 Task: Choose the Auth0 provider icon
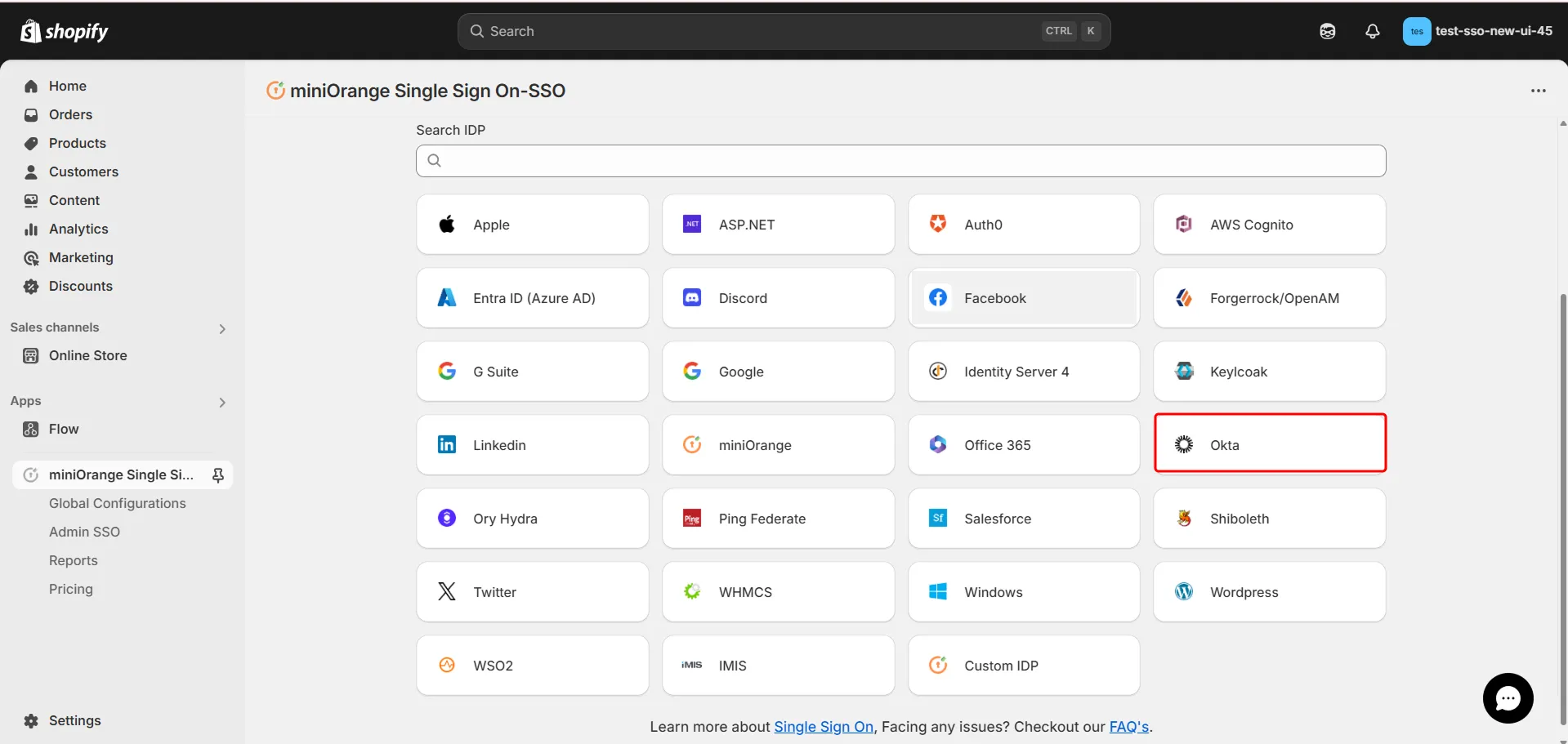pos(938,224)
